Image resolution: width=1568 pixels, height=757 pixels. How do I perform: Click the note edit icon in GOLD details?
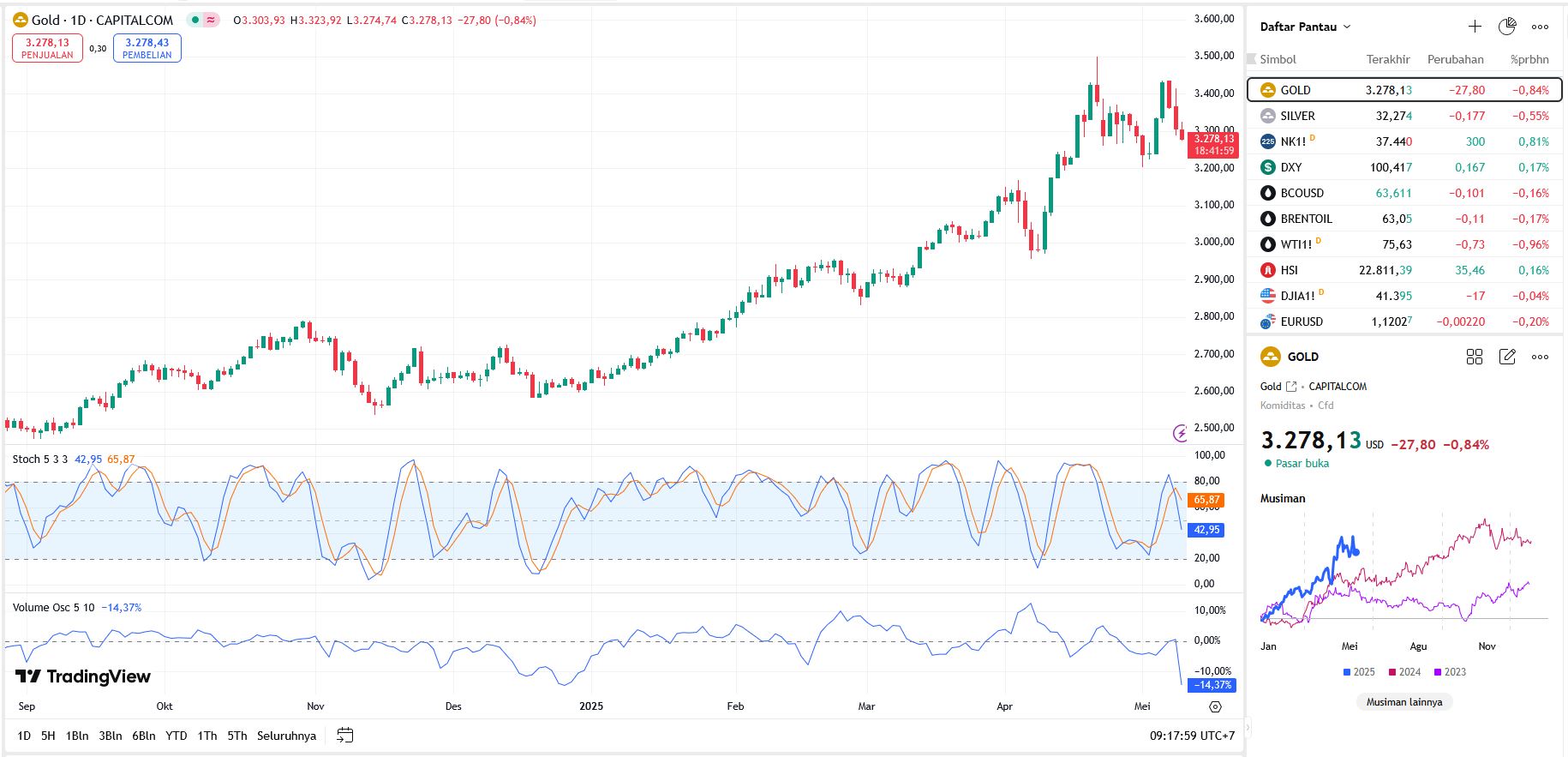pyautogui.click(x=1507, y=357)
